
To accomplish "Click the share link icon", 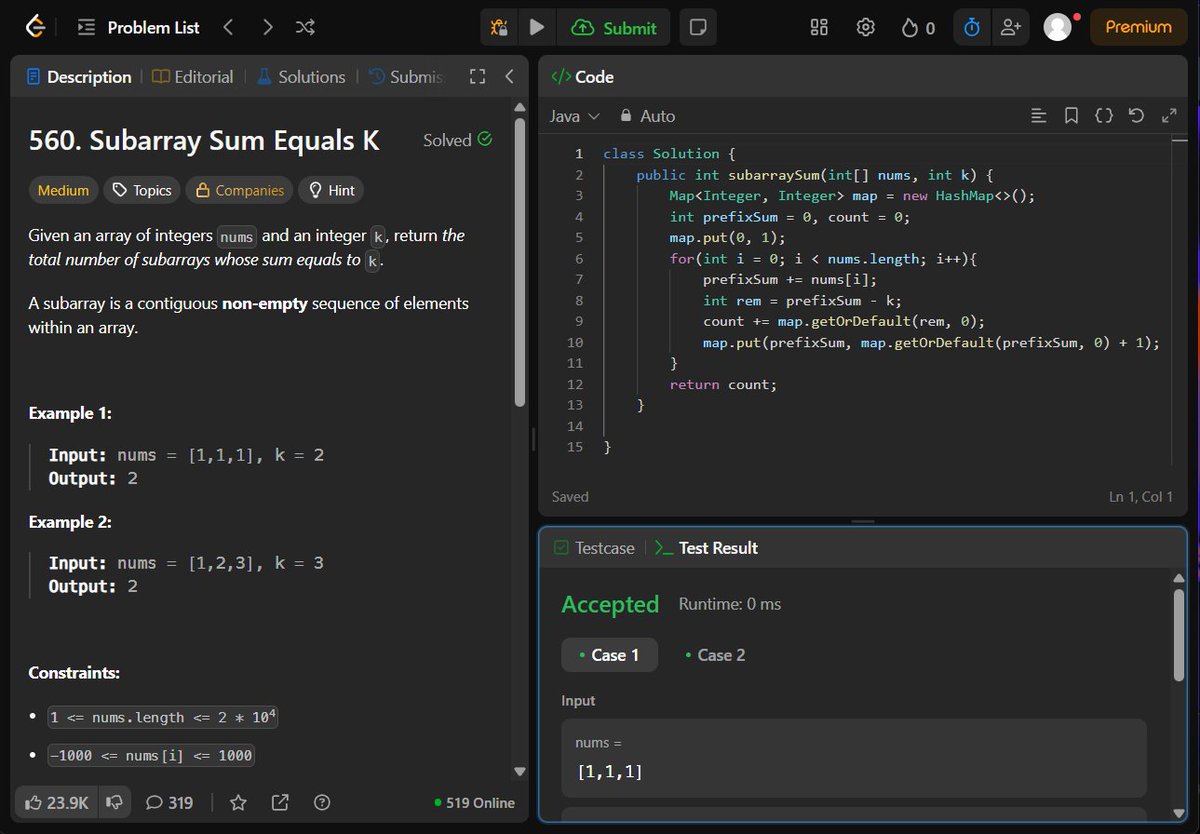I will 280,802.
